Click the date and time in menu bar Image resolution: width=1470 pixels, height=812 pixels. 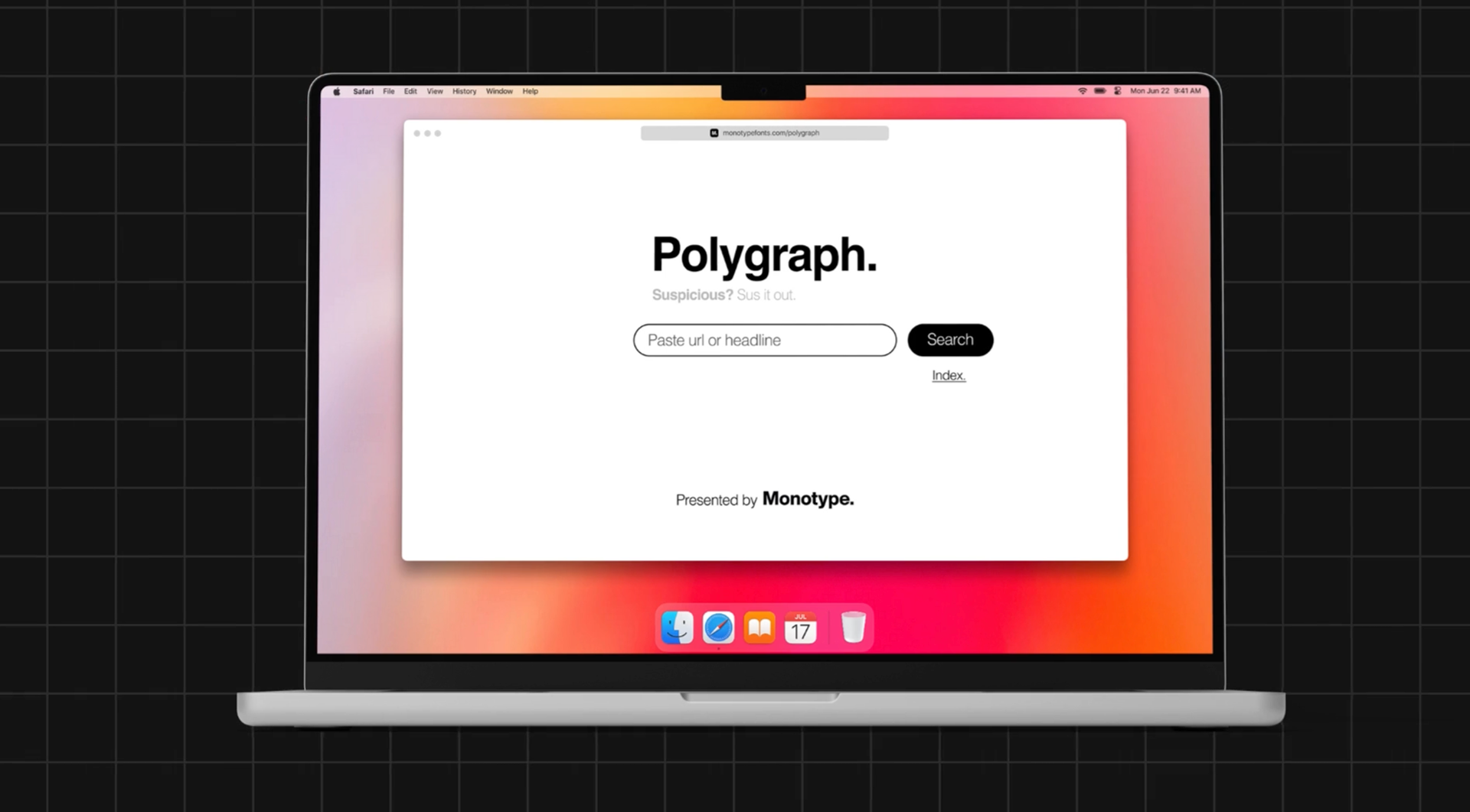click(1165, 91)
